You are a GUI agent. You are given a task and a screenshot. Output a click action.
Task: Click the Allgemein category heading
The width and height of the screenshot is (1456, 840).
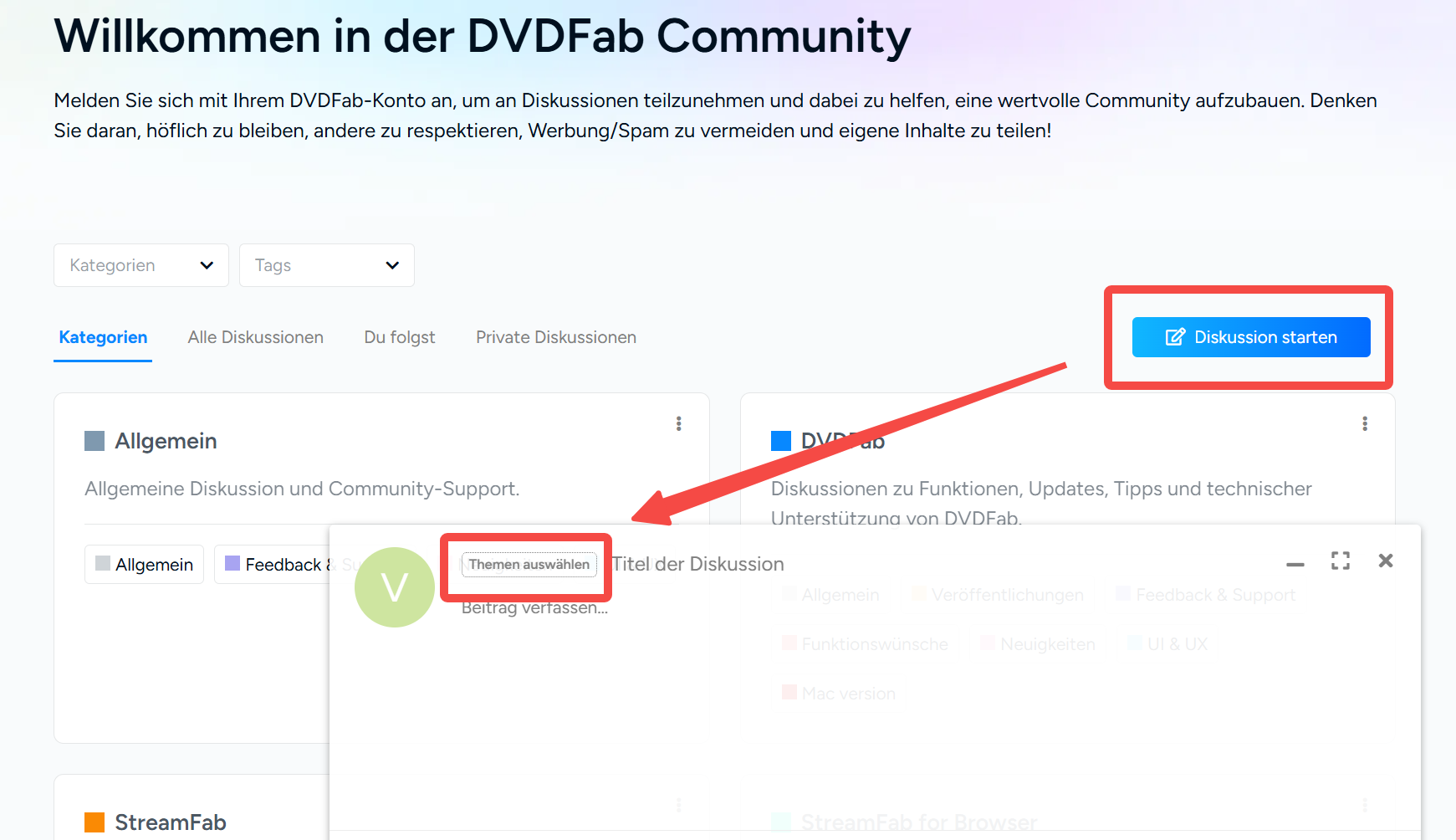(166, 441)
